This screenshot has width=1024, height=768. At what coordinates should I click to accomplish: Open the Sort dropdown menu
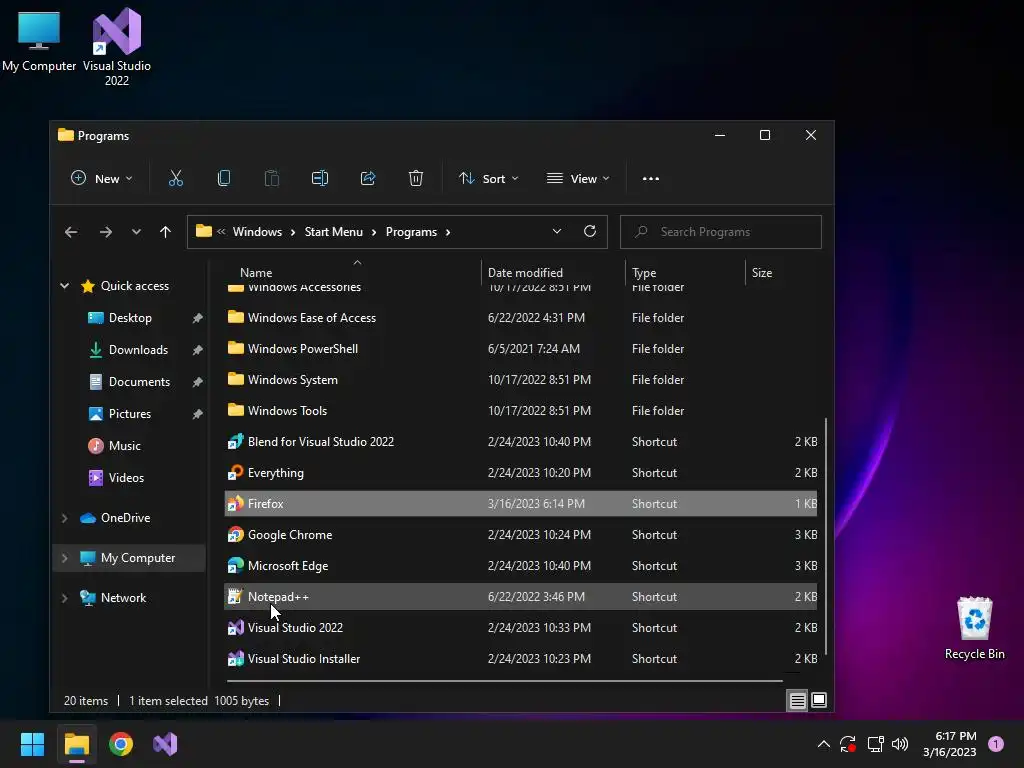tap(488, 178)
